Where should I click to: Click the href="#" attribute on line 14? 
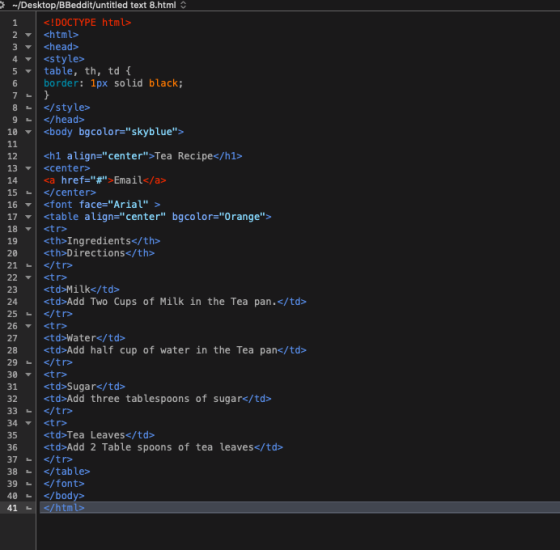click(84, 180)
